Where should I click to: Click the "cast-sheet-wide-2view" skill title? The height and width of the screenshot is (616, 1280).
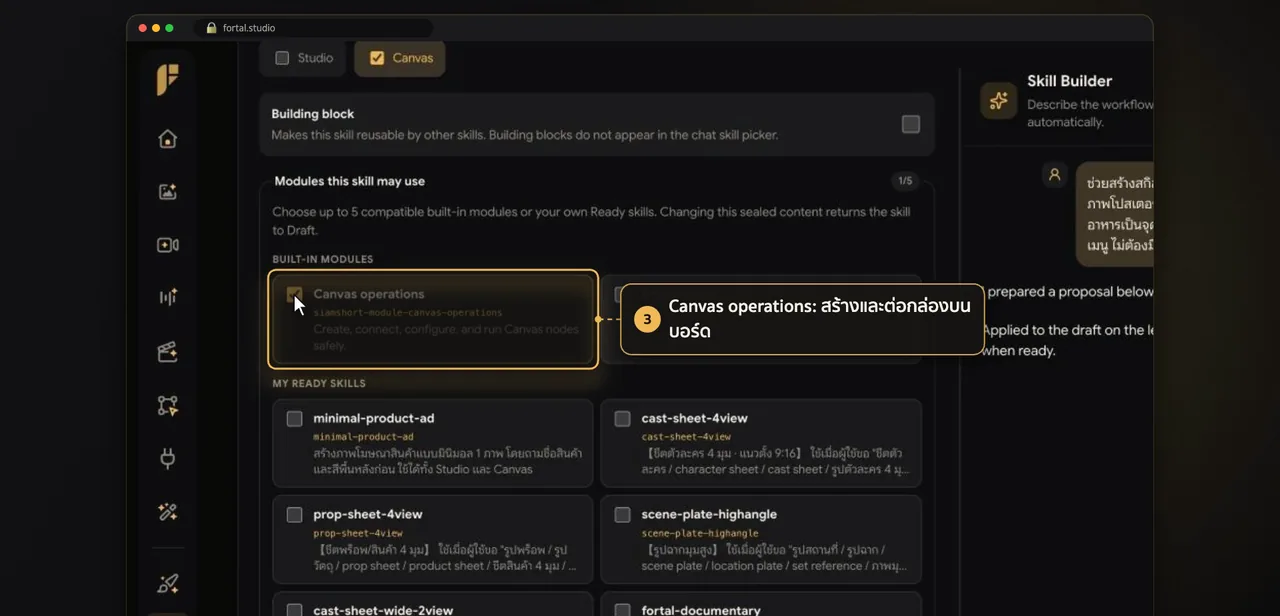[383, 610]
